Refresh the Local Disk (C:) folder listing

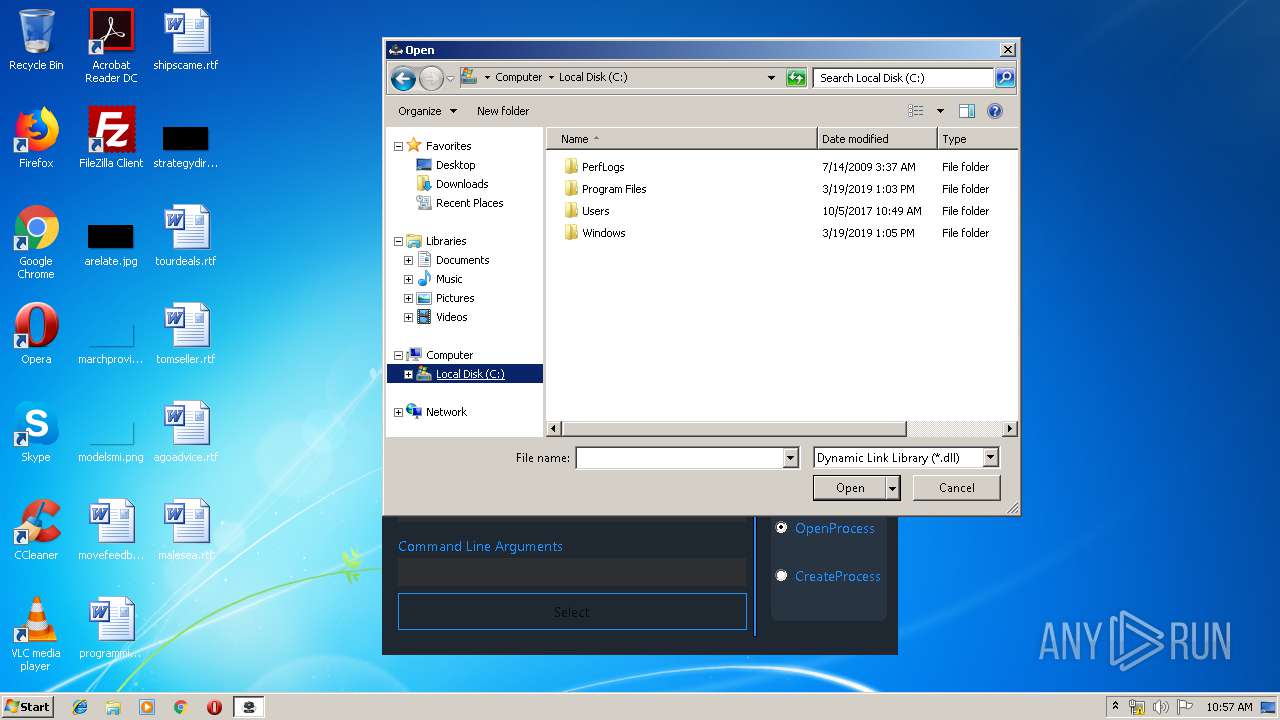coord(796,78)
